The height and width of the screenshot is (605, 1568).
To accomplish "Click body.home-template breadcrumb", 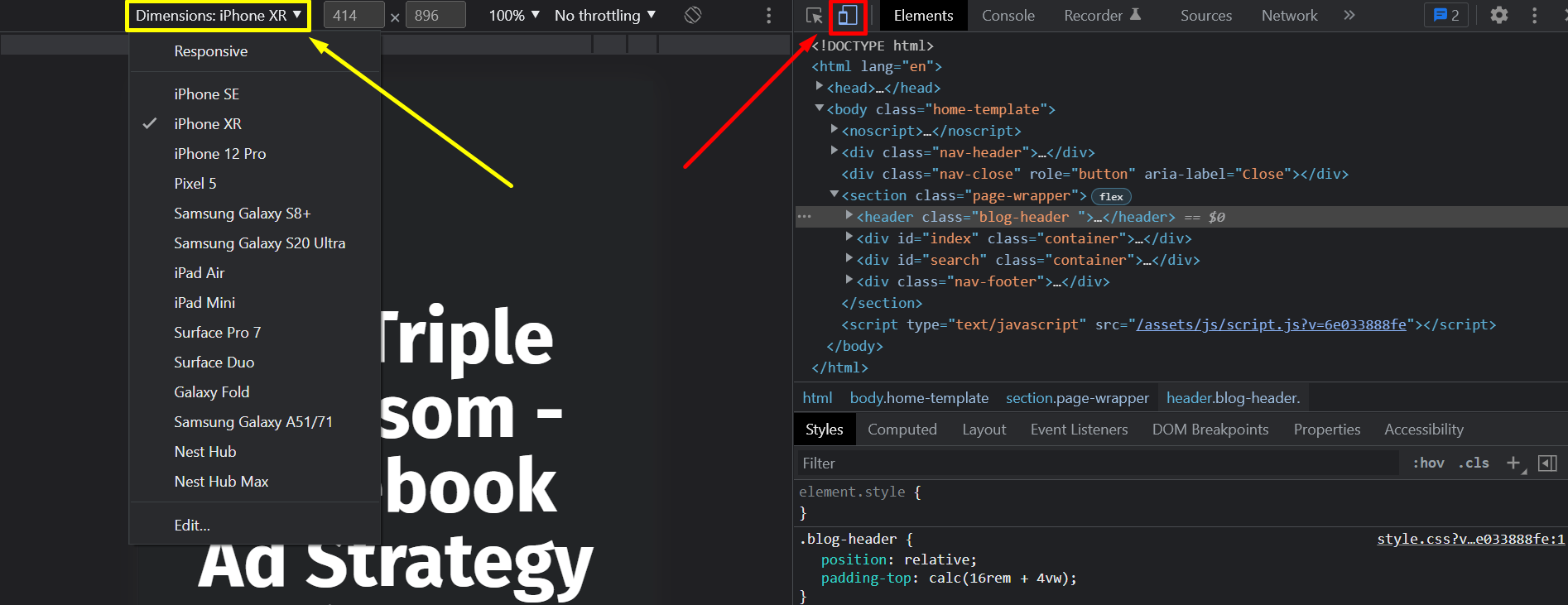I will pyautogui.click(x=919, y=398).
